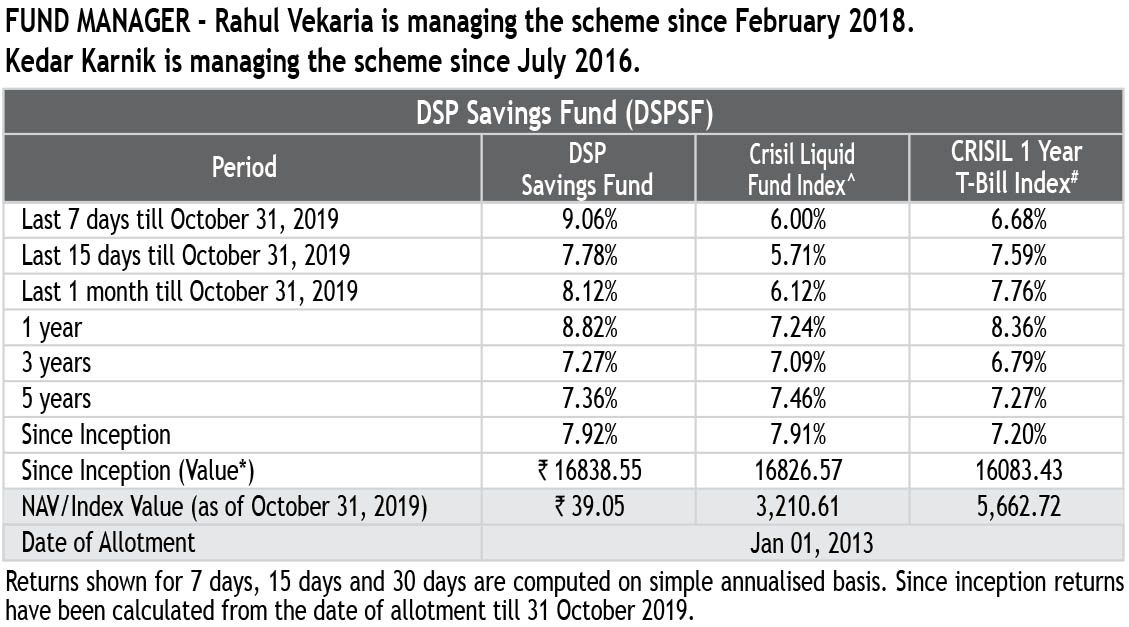Click the DSP Savings Fund (DSPSF) table title
This screenshot has width=1129, height=627.
pos(564,113)
